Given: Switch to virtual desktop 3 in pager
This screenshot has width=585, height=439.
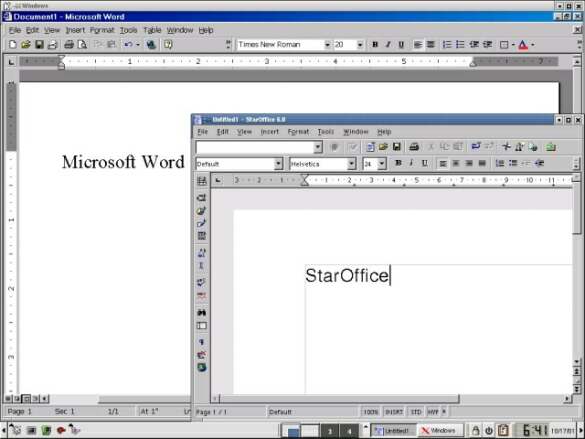Looking at the screenshot, I should tap(330, 431).
